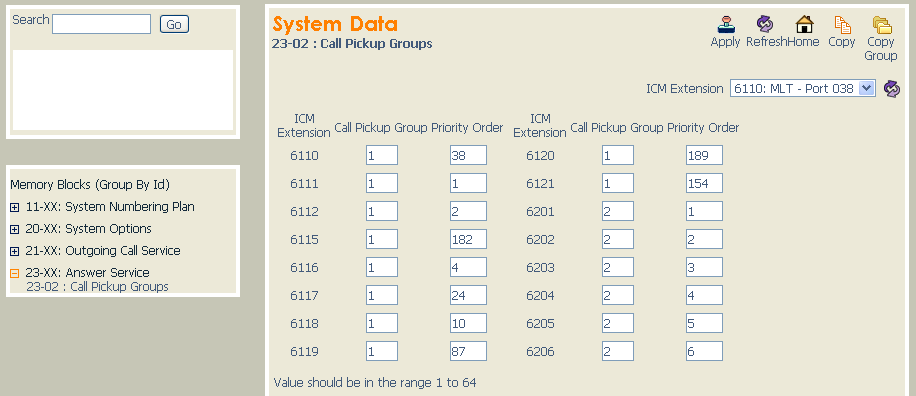Edit Call Pickup Group for 6111

pyautogui.click(x=382, y=183)
